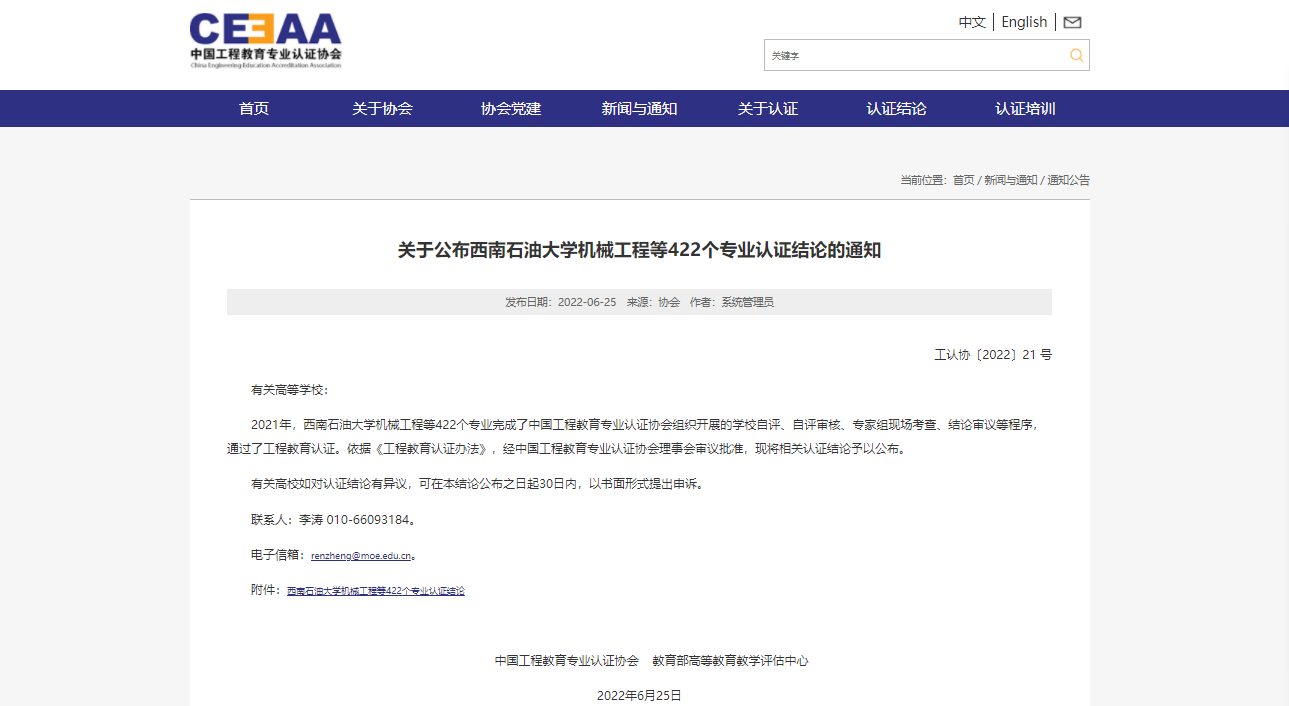Viewport: 1289px width, 706px height.
Task: Open the 关于认证 menu
Action: pyautogui.click(x=768, y=109)
